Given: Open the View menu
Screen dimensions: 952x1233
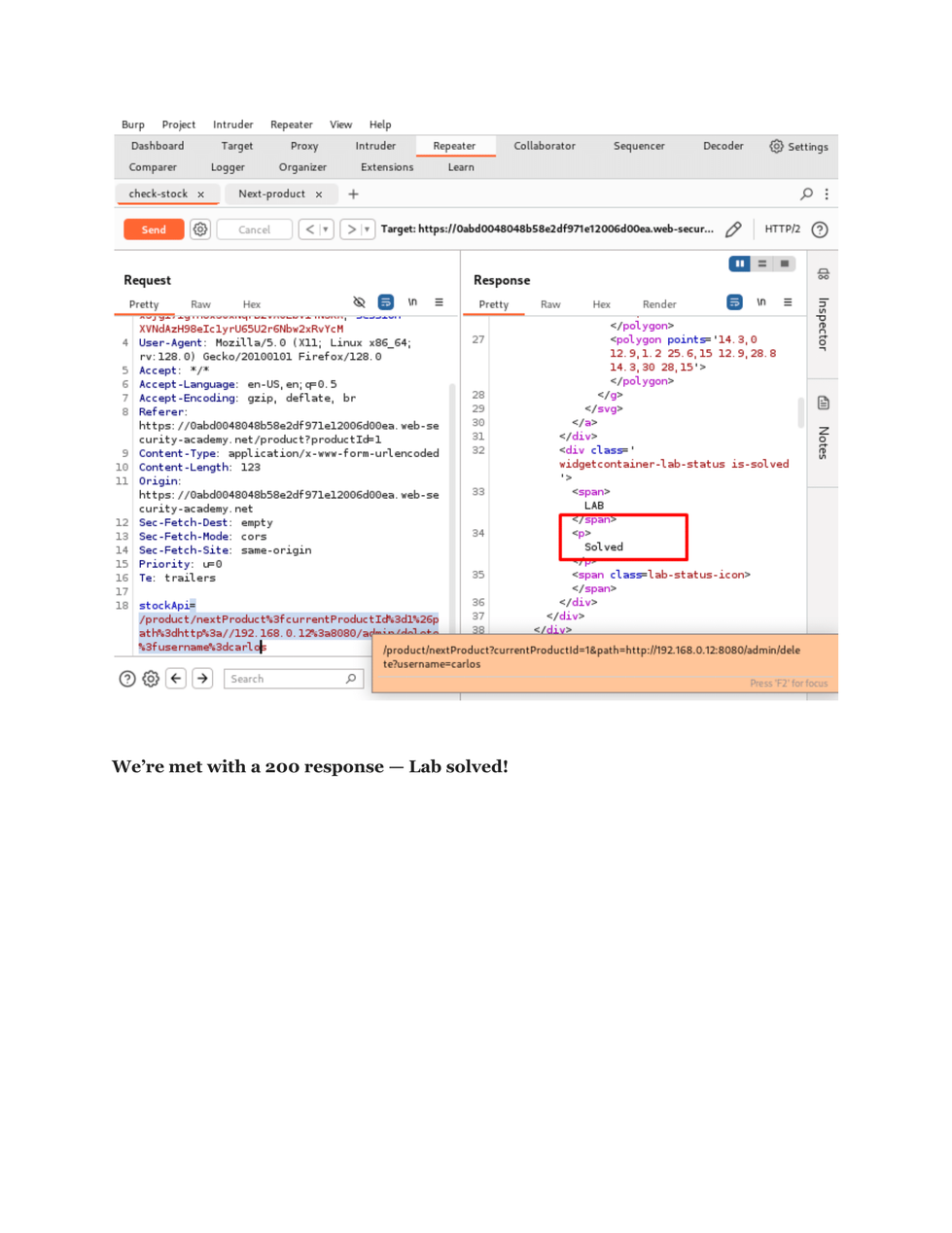Looking at the screenshot, I should 340,124.
